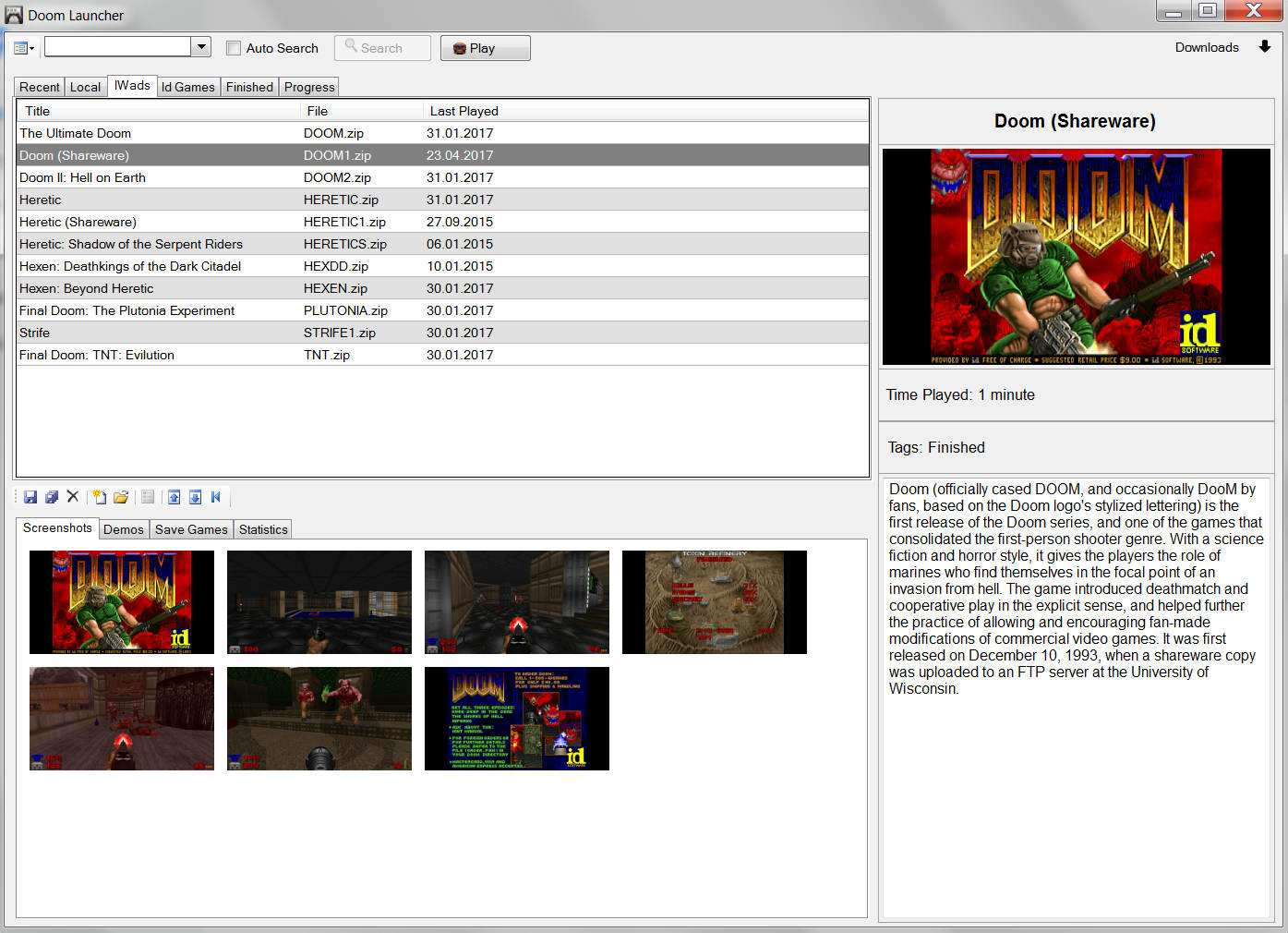Click inside the search combo box
Viewport: 1288px width, 933px height.
(118, 46)
